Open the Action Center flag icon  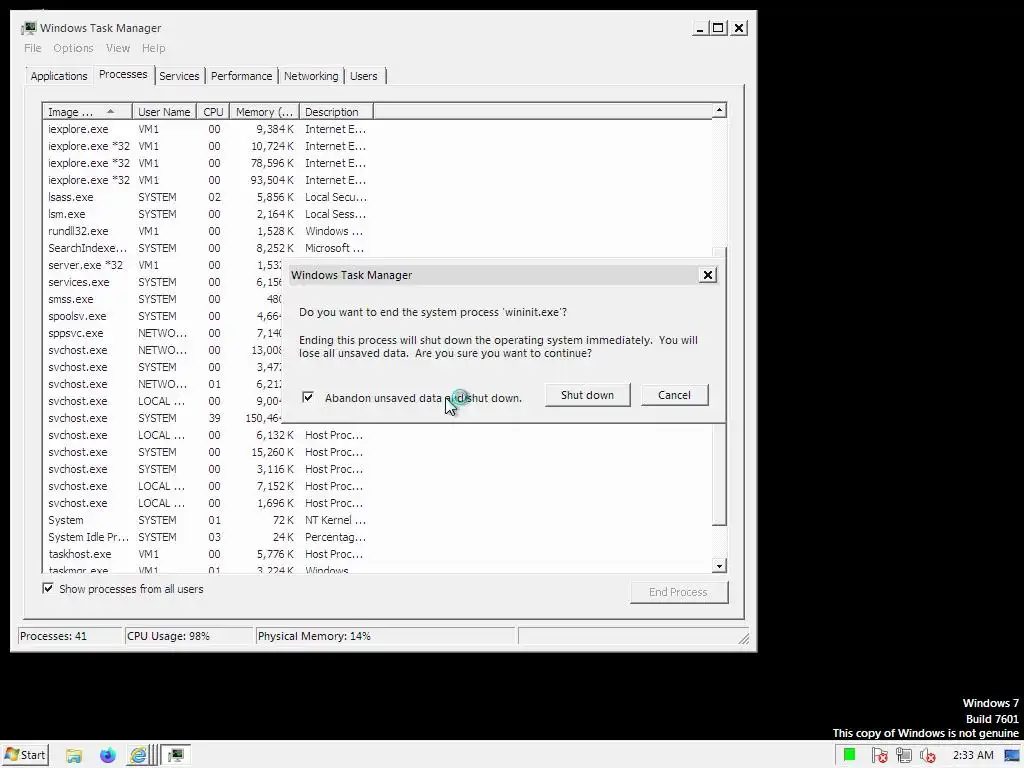[879, 756]
